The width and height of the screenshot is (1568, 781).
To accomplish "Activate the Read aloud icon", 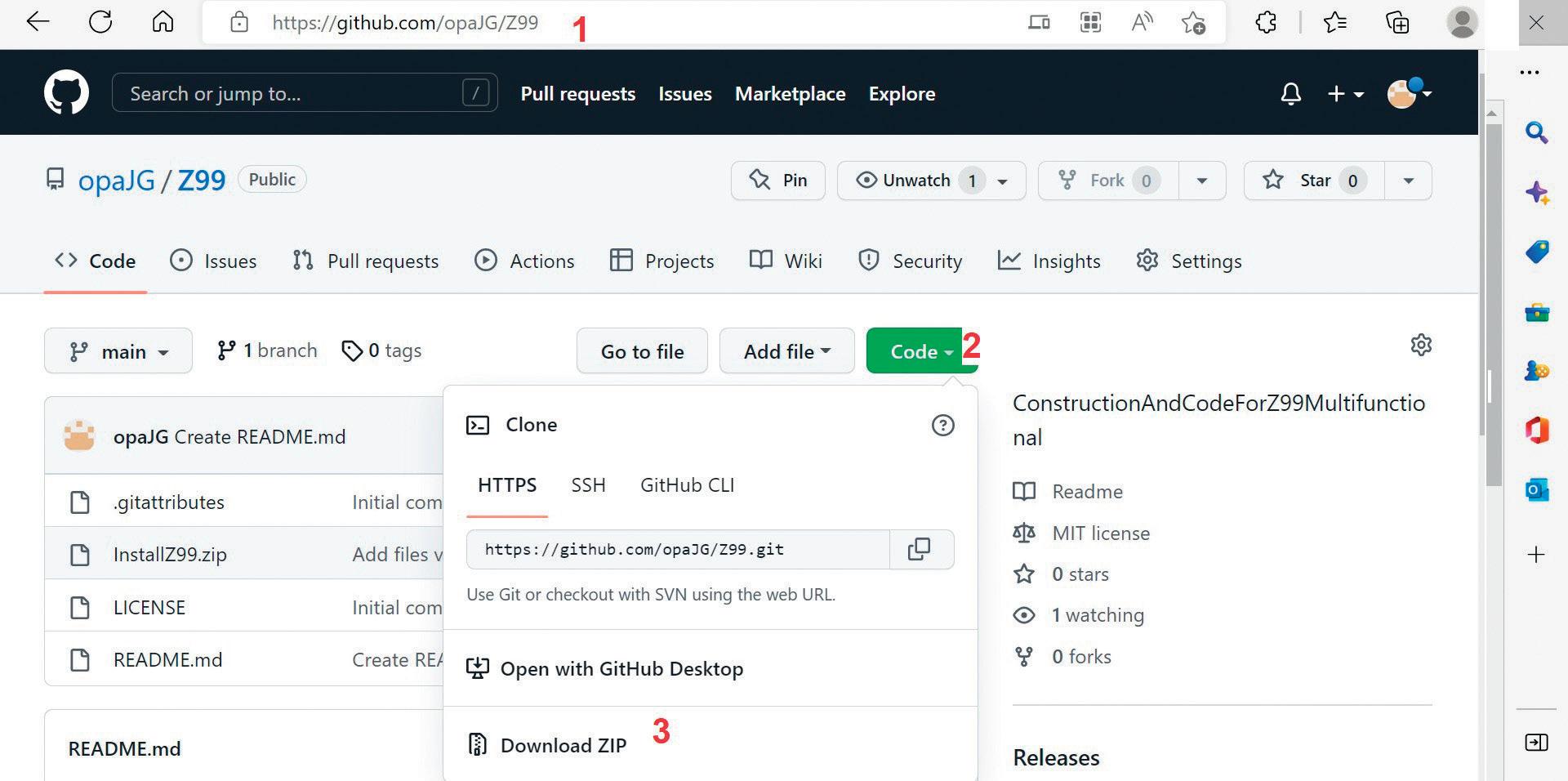I will 1142,22.
